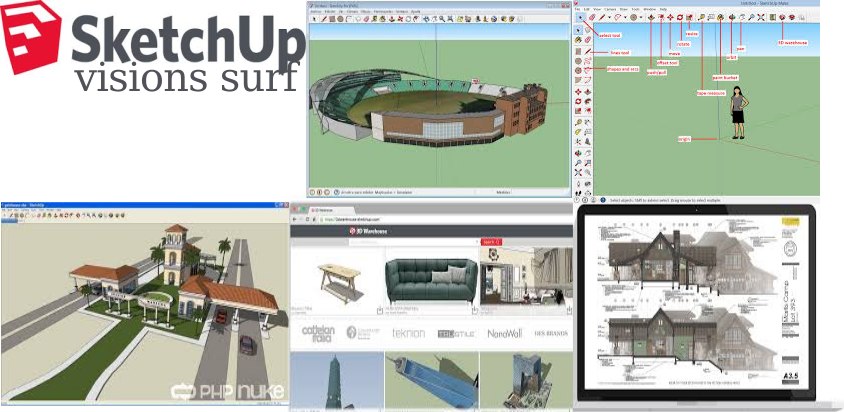Open the NanaWall brand link
The height and width of the screenshot is (412, 844).
click(x=505, y=333)
